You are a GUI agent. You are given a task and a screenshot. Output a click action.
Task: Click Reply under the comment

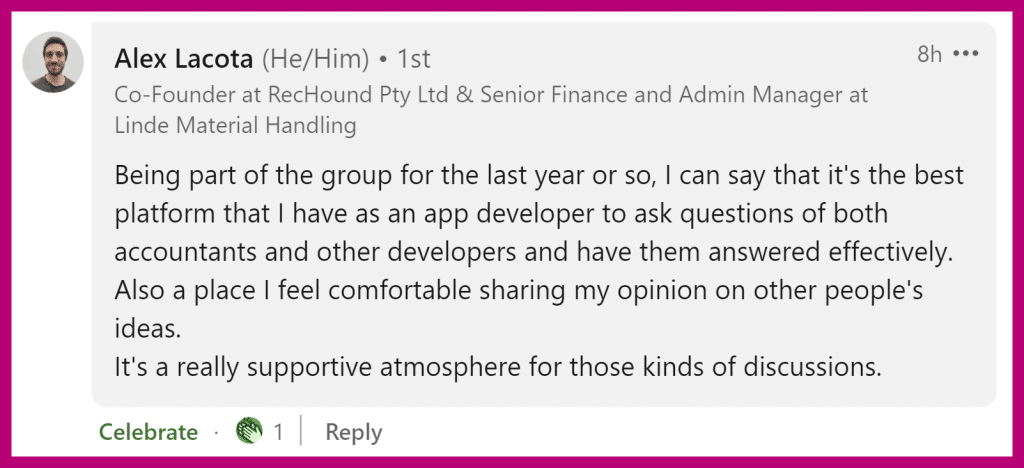(x=353, y=432)
